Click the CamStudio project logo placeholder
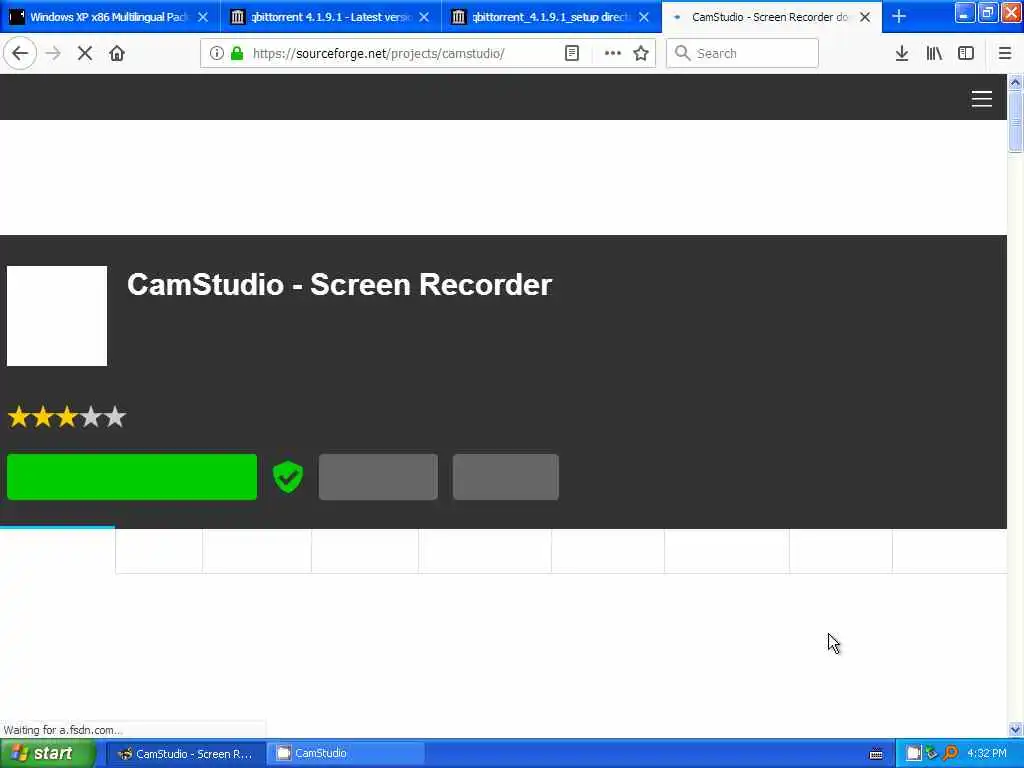This screenshot has width=1024, height=768. pos(57,316)
